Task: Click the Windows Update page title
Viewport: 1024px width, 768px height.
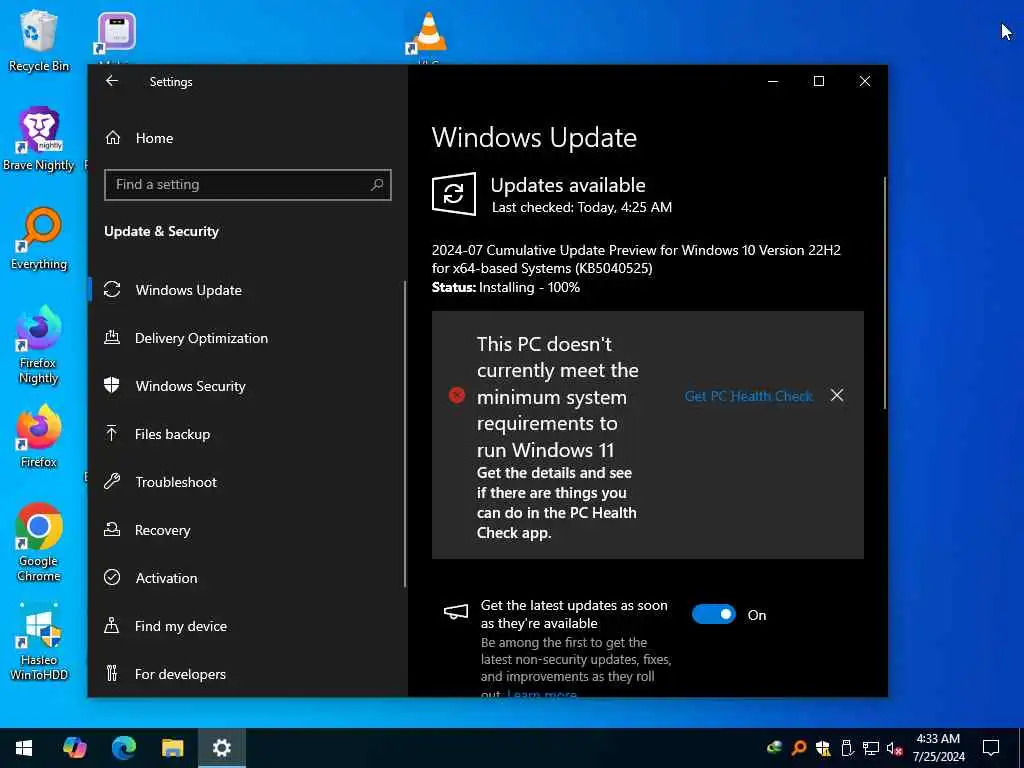Action: point(534,138)
